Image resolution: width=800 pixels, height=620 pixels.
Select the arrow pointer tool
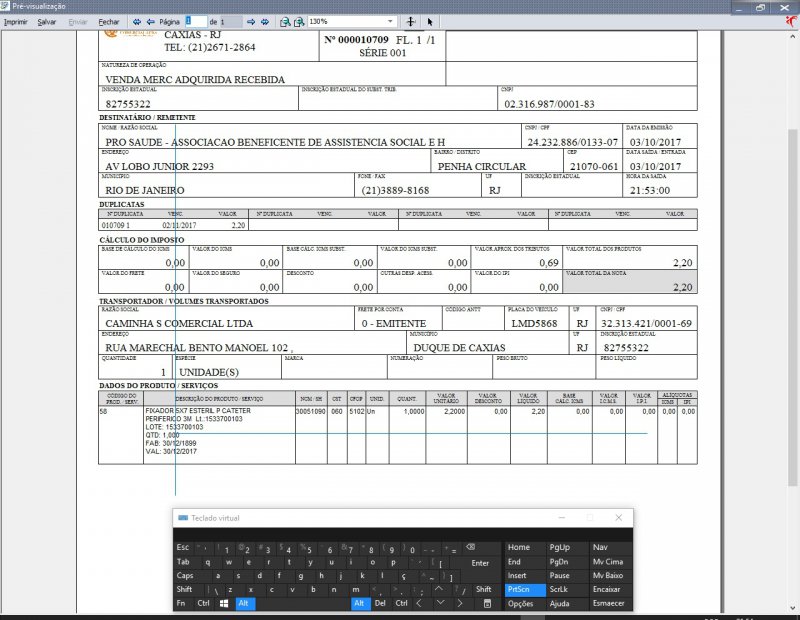click(430, 21)
